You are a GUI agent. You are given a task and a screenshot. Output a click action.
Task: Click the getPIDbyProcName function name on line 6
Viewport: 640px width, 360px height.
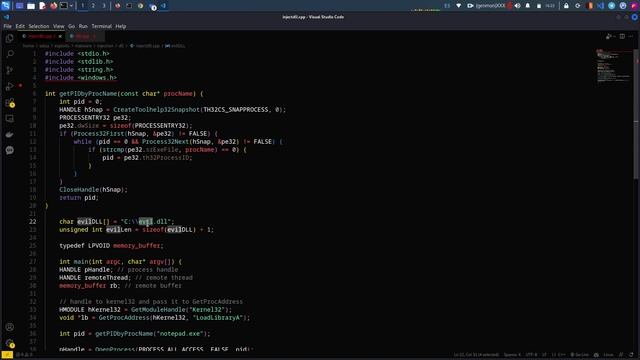[x=88, y=94]
